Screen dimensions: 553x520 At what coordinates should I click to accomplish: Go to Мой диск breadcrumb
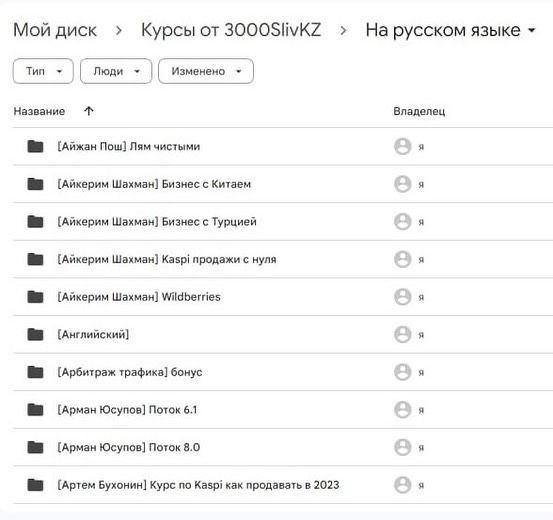pyautogui.click(x=55, y=30)
